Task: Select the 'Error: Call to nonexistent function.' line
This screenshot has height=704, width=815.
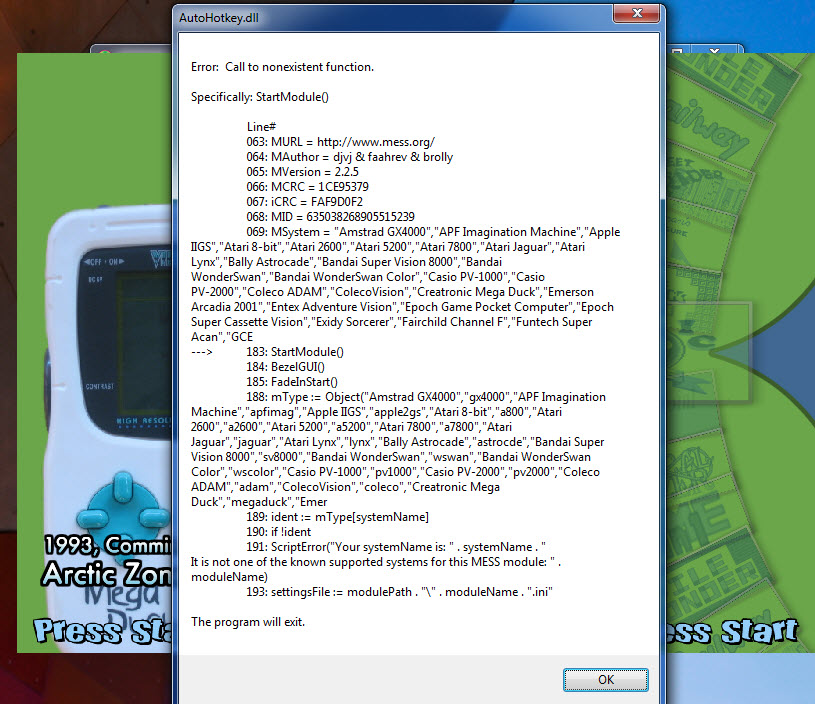Action: click(282, 67)
